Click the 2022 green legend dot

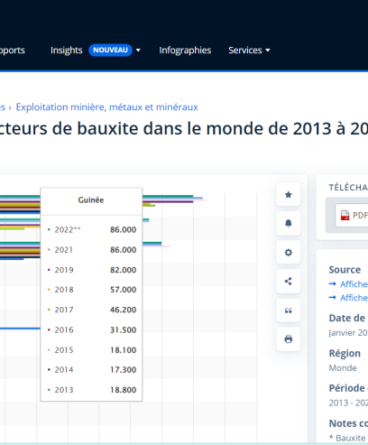coord(49,230)
